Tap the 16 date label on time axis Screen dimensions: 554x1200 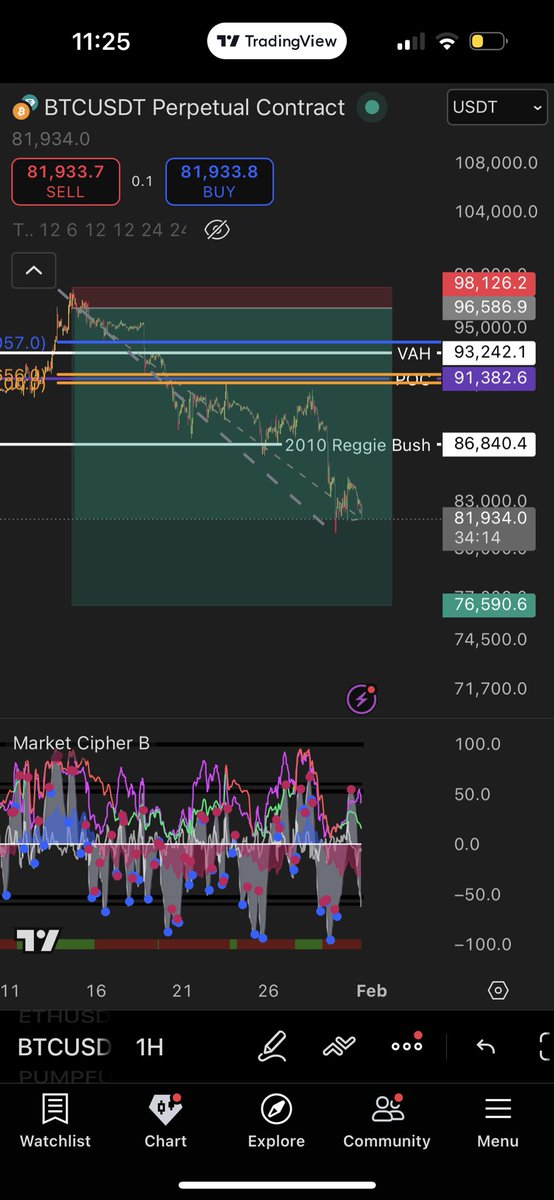pos(96,990)
